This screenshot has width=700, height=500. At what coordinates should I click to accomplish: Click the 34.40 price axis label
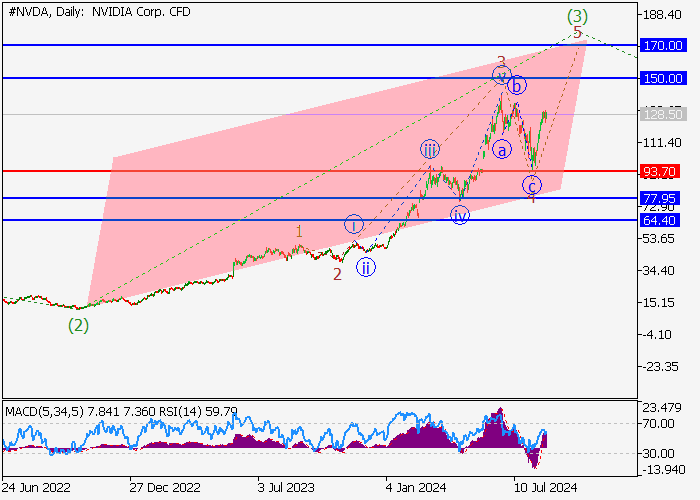pos(658,271)
